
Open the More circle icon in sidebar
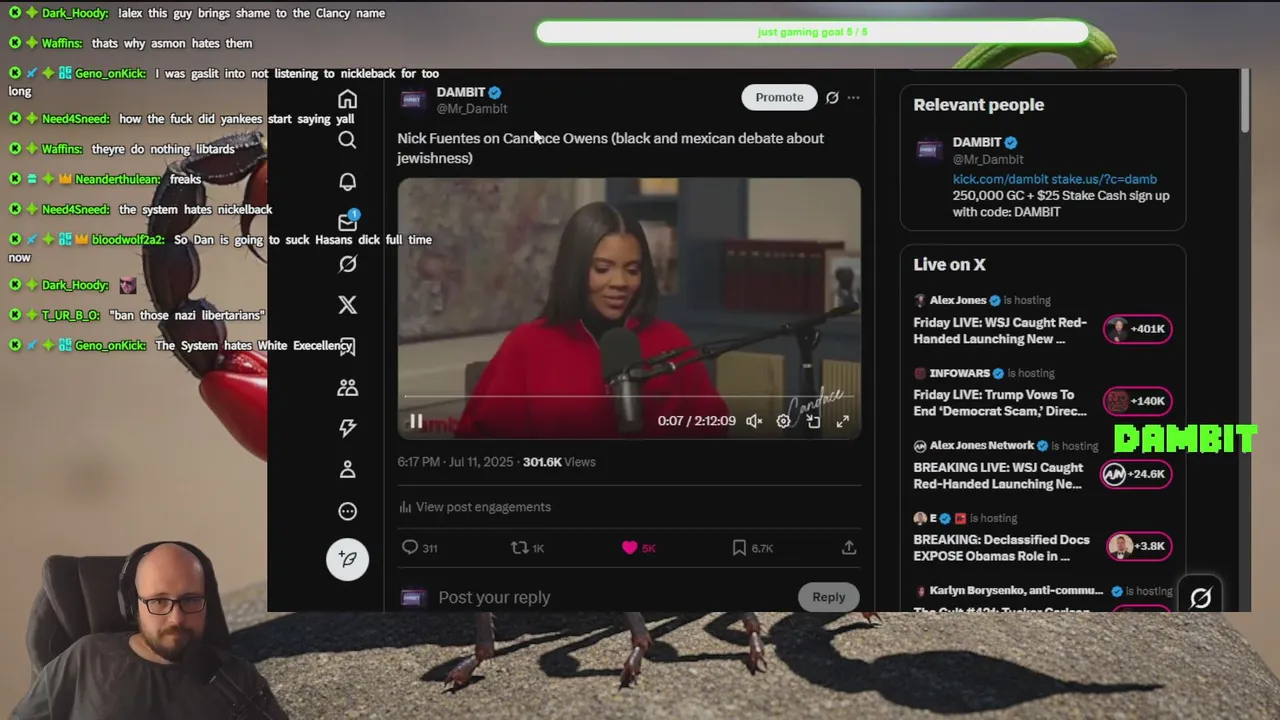347,511
